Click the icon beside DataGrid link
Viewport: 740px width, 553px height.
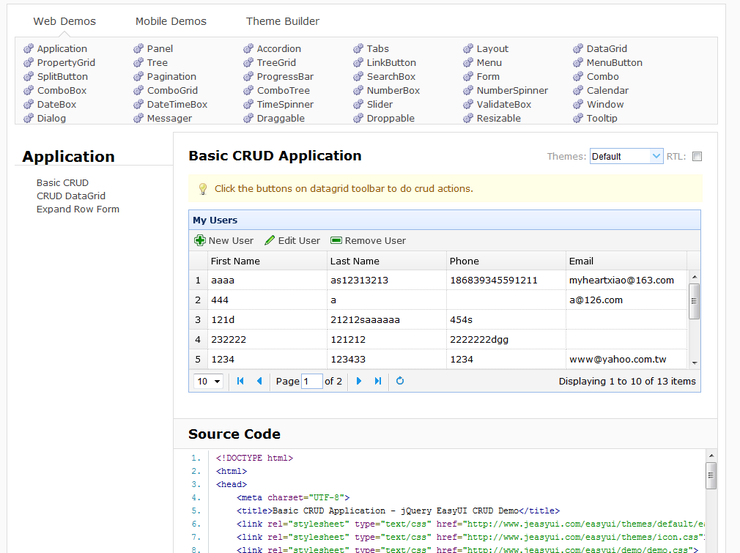click(578, 49)
